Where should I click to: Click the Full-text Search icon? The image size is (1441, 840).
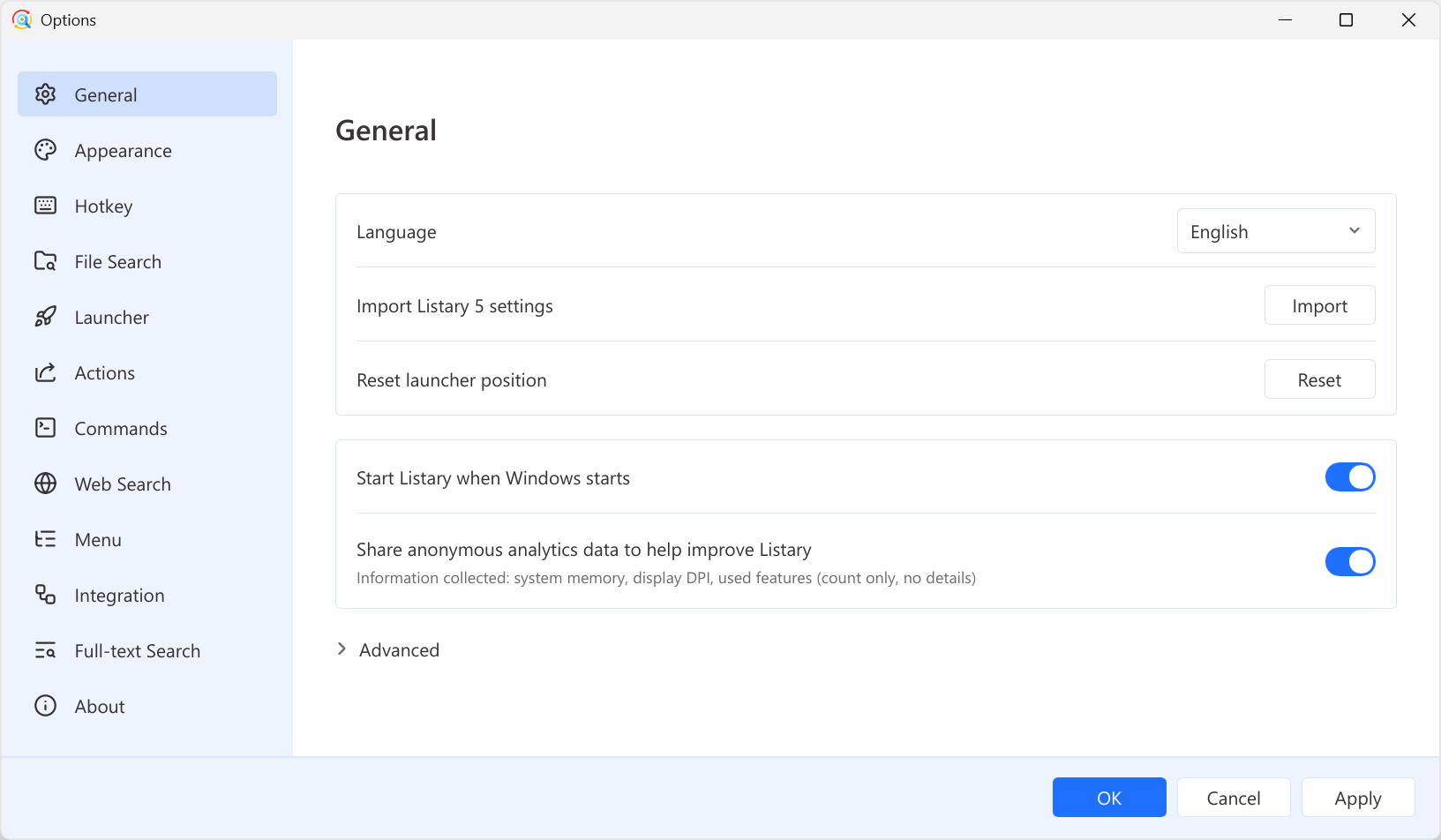pyautogui.click(x=45, y=650)
